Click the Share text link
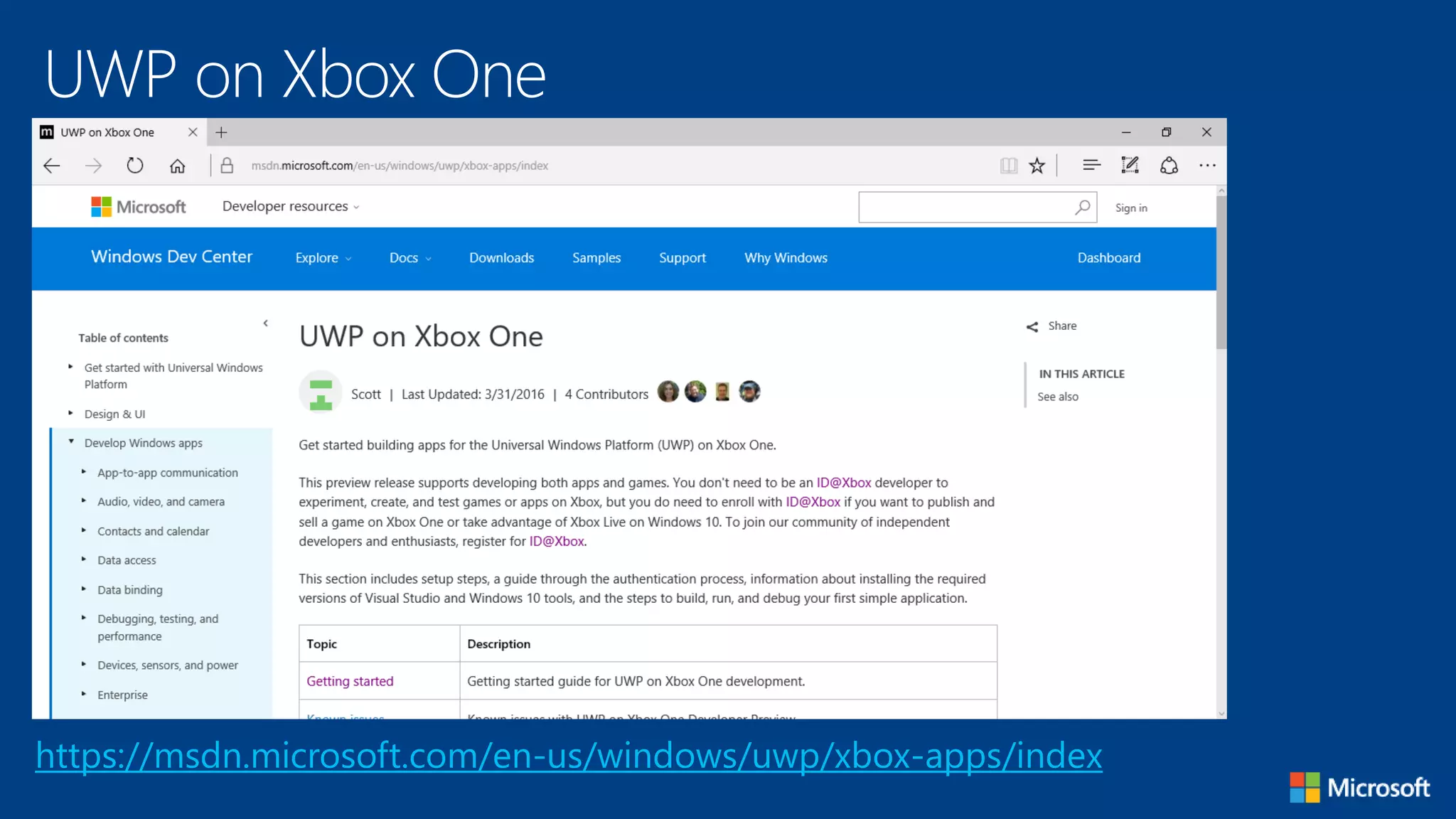The width and height of the screenshot is (1456, 819). click(x=1062, y=326)
